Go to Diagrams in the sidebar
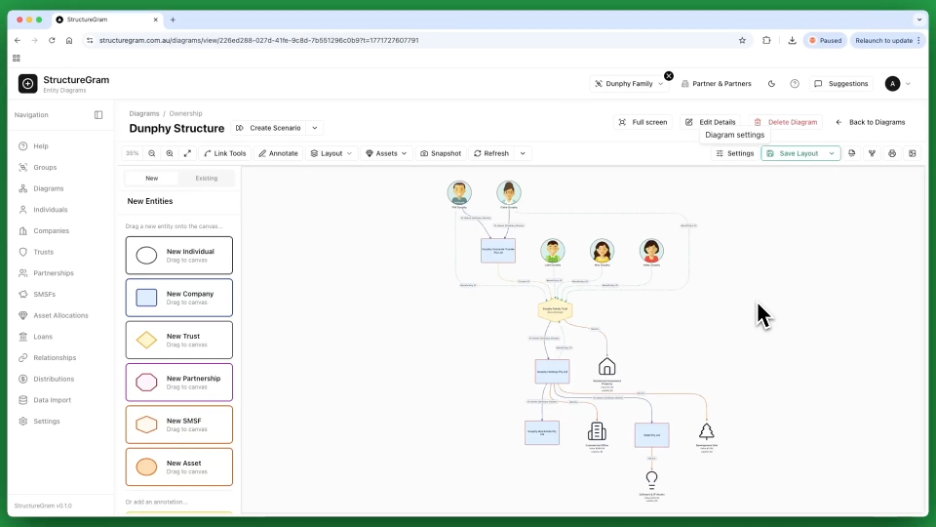936x528 pixels. (48, 189)
